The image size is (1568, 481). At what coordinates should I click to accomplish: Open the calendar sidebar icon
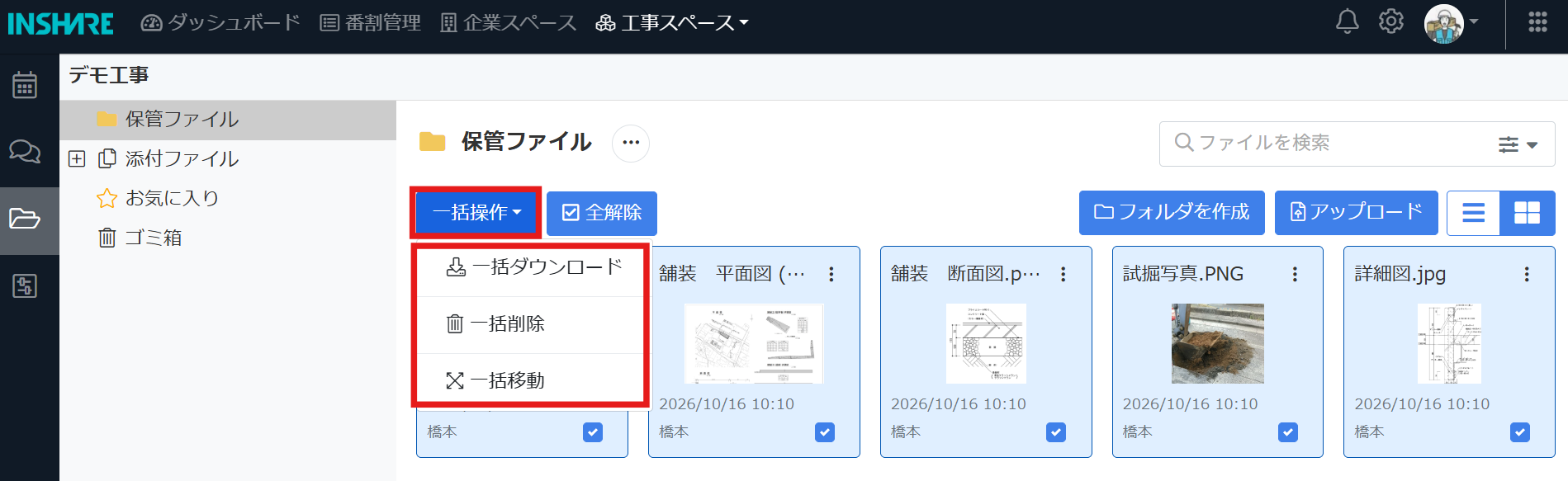[25, 85]
